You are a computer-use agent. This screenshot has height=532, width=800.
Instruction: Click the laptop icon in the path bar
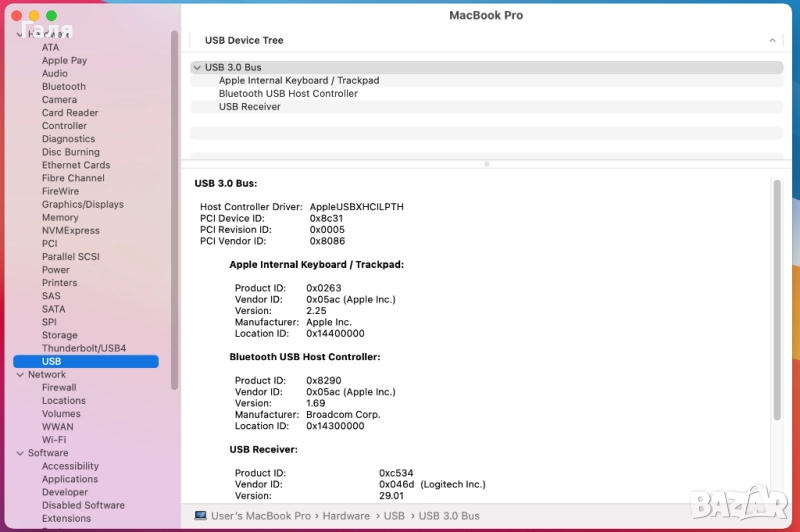pyautogui.click(x=201, y=516)
